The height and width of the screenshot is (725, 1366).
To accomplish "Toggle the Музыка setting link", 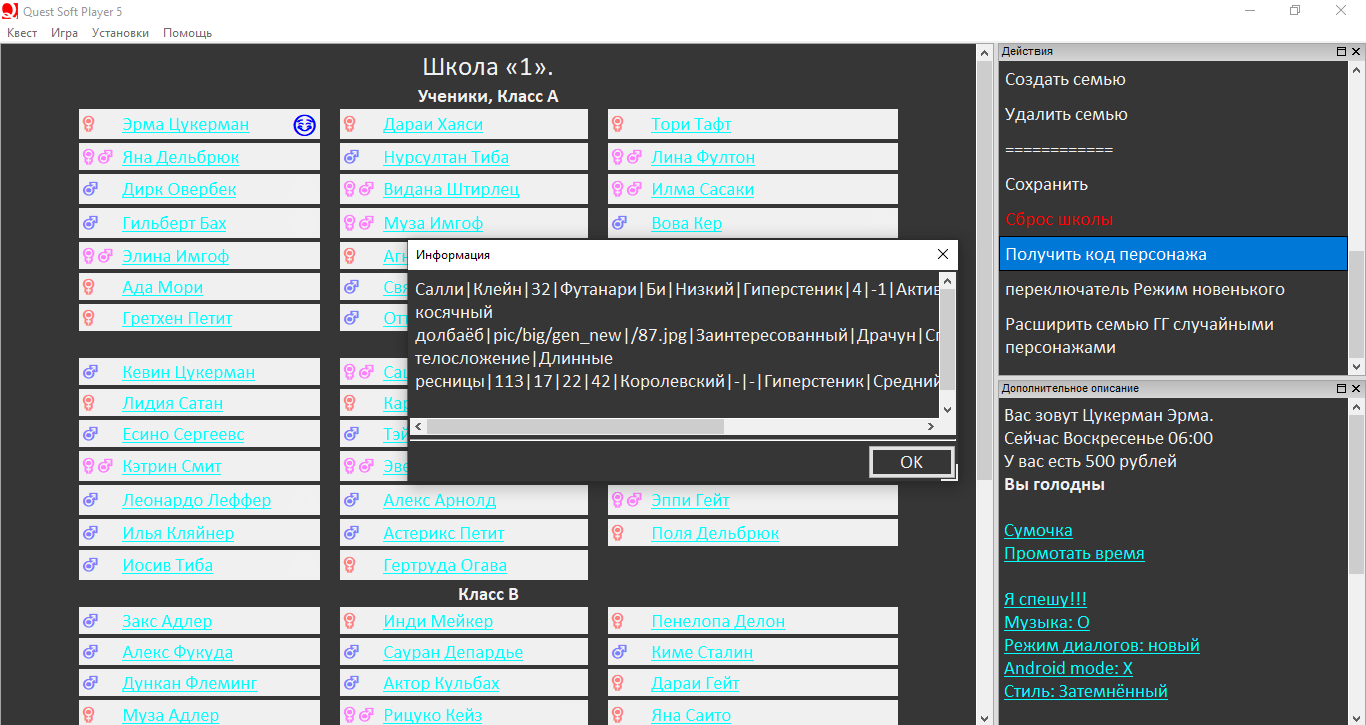I will [x=1046, y=623].
